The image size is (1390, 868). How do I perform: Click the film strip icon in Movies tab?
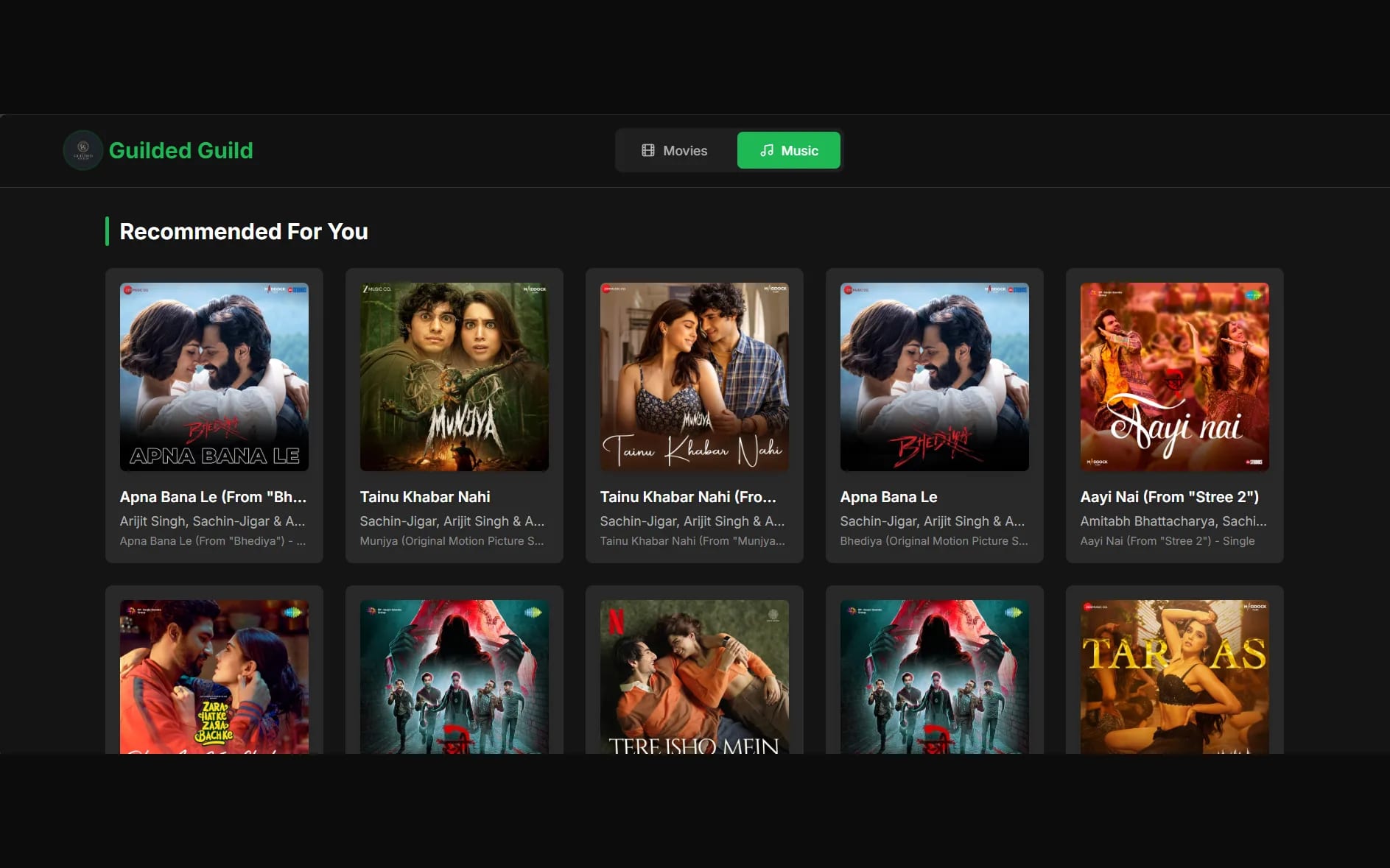point(648,150)
